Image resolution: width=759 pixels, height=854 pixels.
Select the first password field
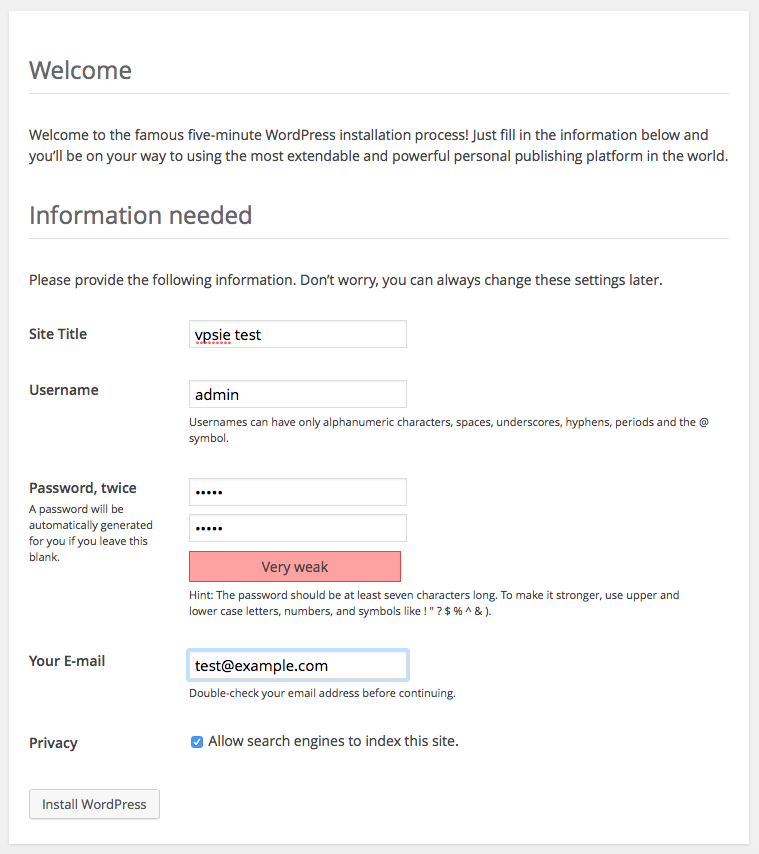pos(297,492)
